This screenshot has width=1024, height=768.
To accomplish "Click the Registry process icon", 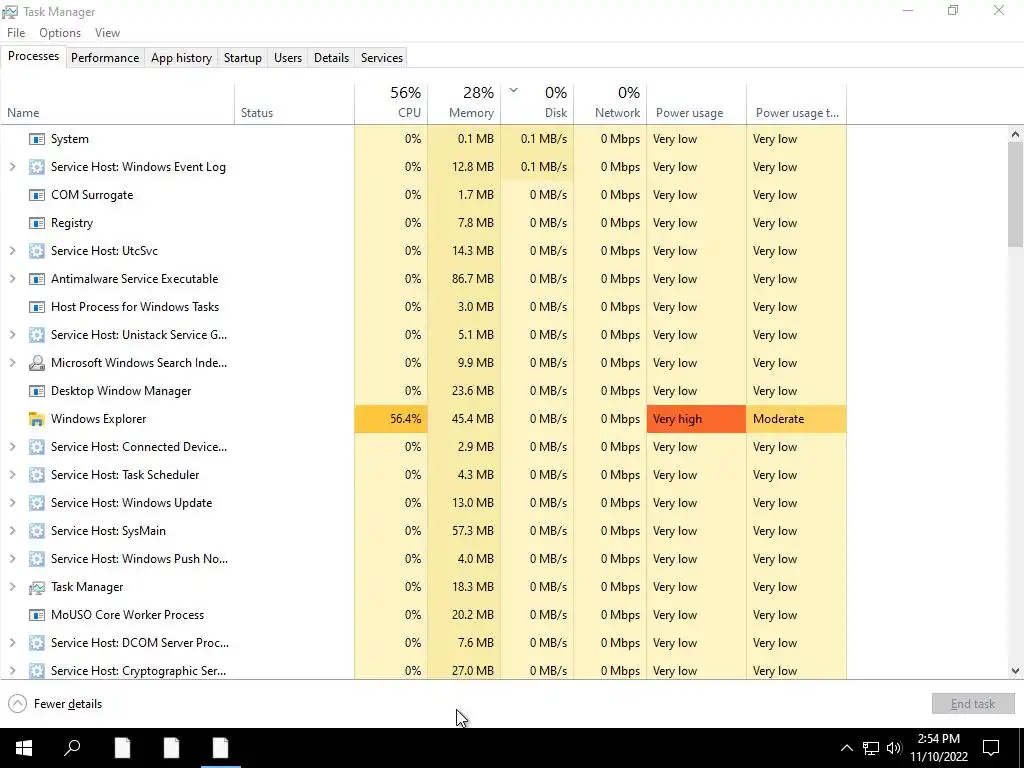I will tap(37, 223).
